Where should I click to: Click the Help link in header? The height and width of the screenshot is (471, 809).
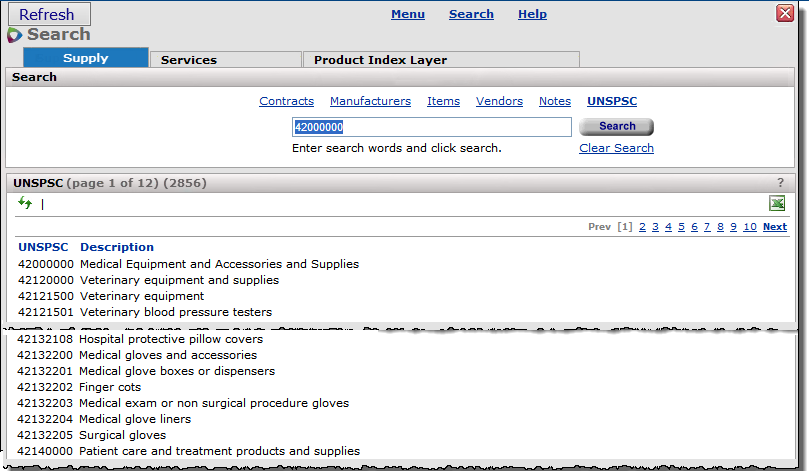click(532, 14)
